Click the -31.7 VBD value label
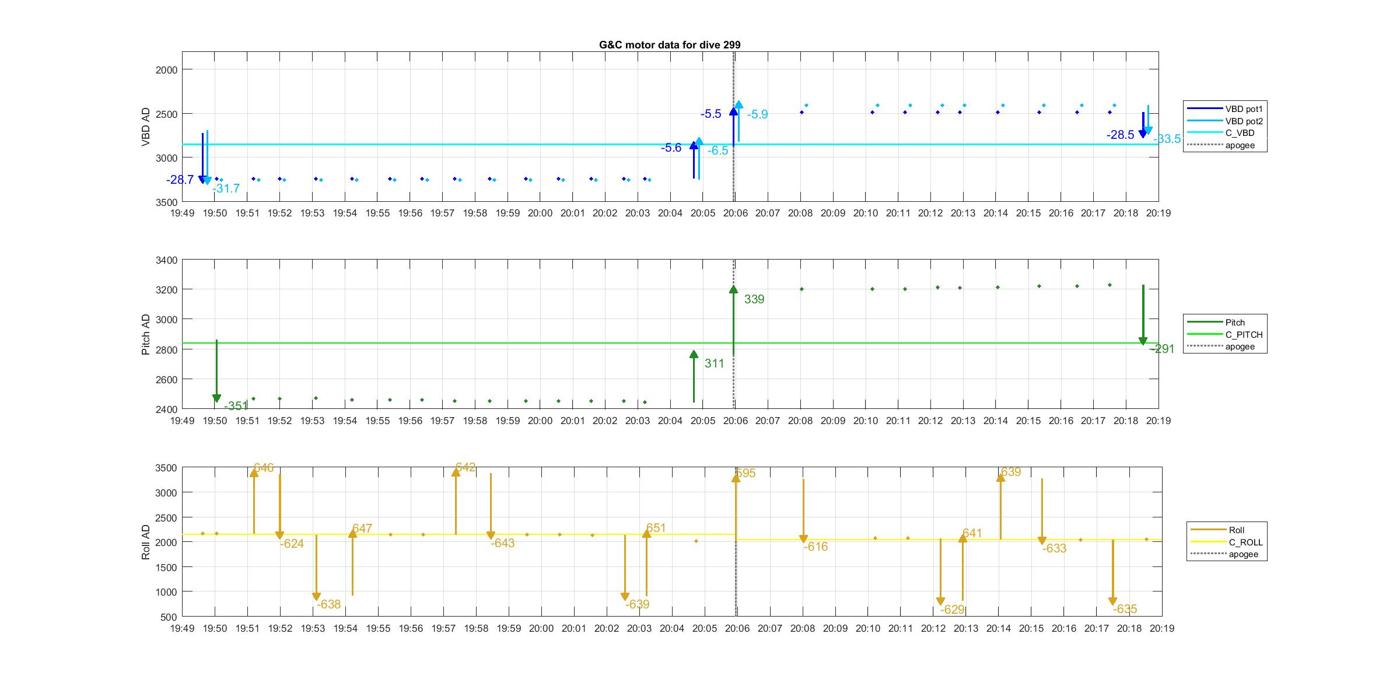Viewport: 1400px width, 693px height. click(226, 189)
